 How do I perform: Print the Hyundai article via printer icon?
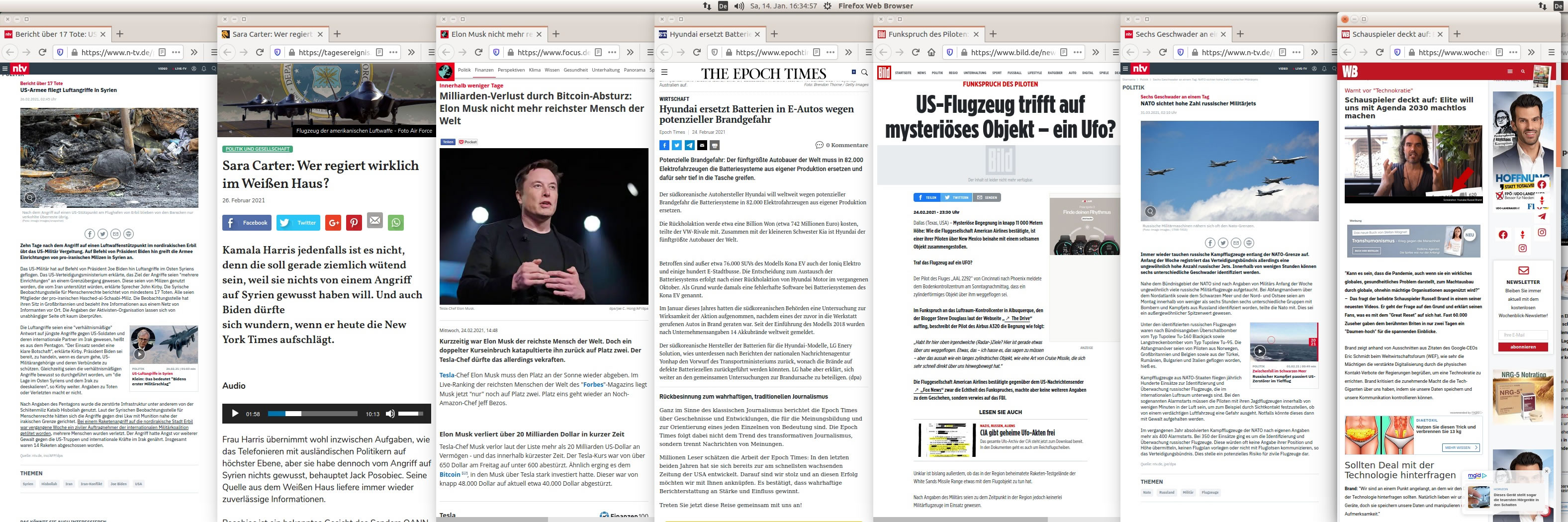coord(715,145)
